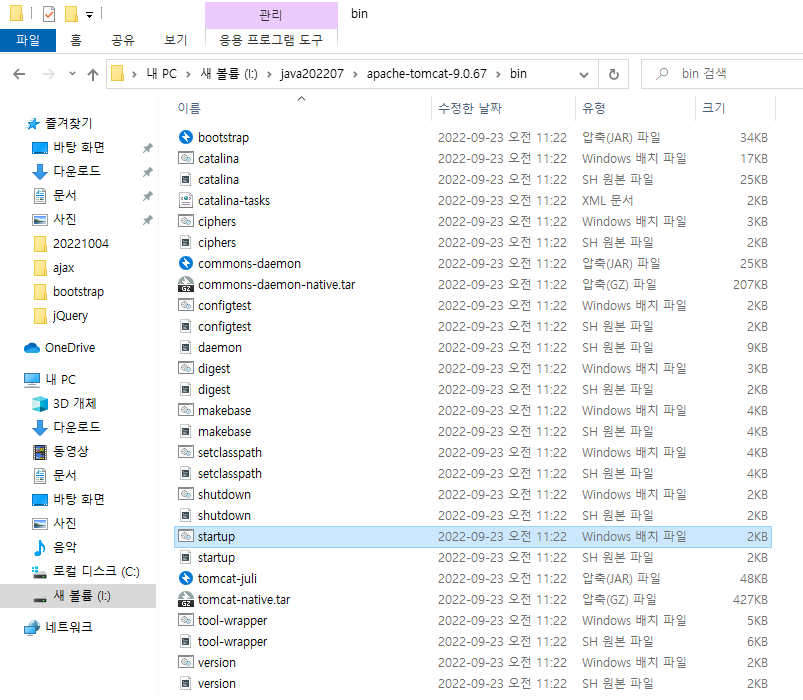This screenshot has width=803, height=700.
Task: Expand the chevron after java202207 in address bar
Action: [x=355, y=74]
